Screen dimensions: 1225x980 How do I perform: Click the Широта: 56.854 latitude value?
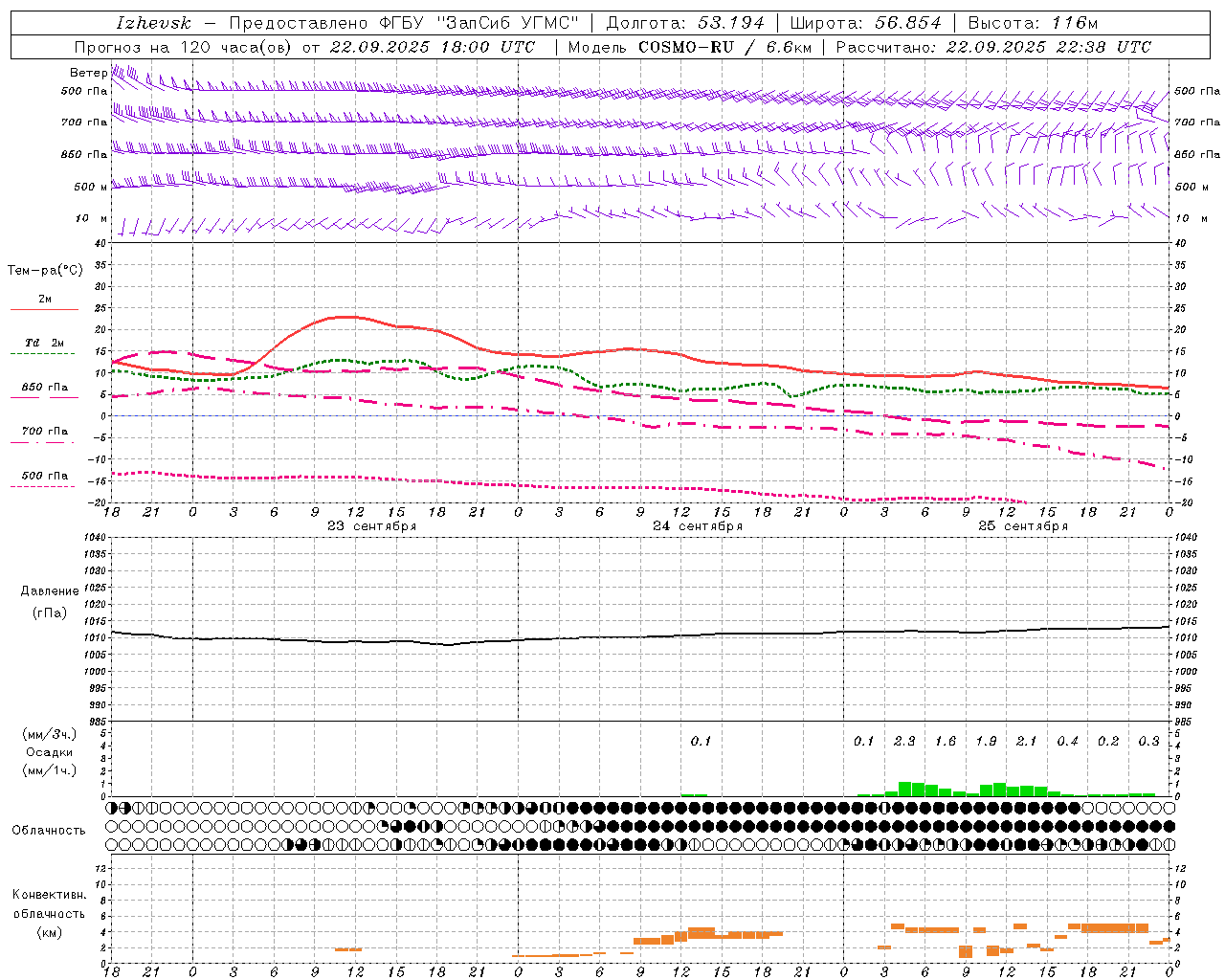point(866,23)
